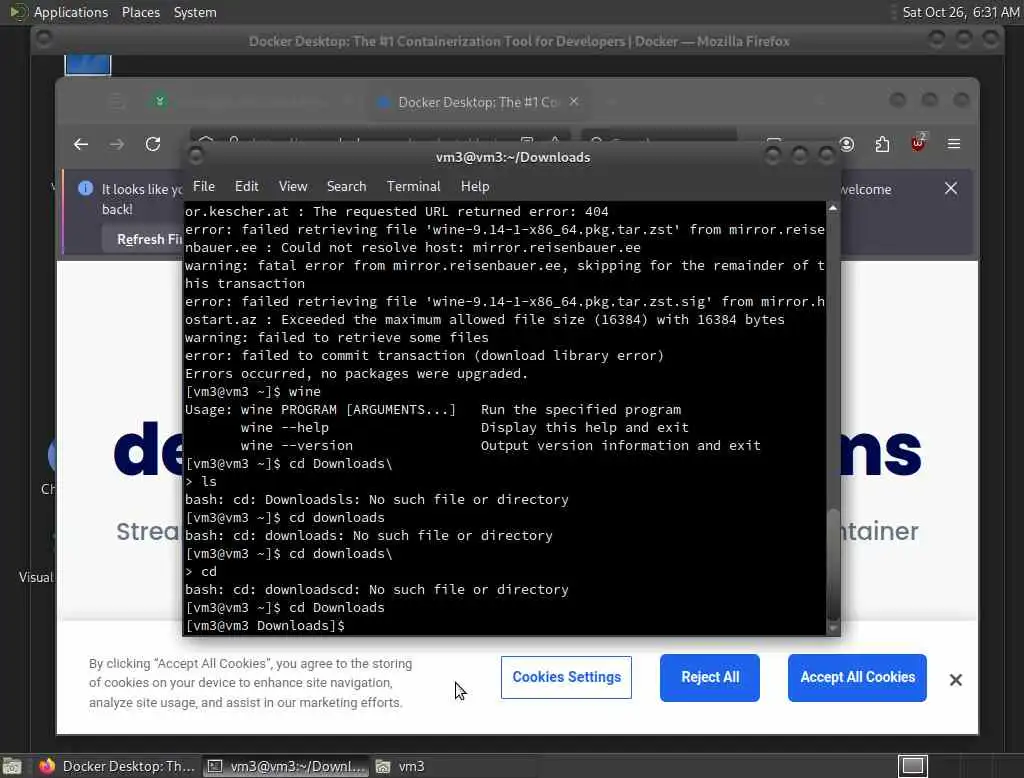Click terminal window title bar text
Viewport: 1024px width, 778px height.
[x=513, y=157]
